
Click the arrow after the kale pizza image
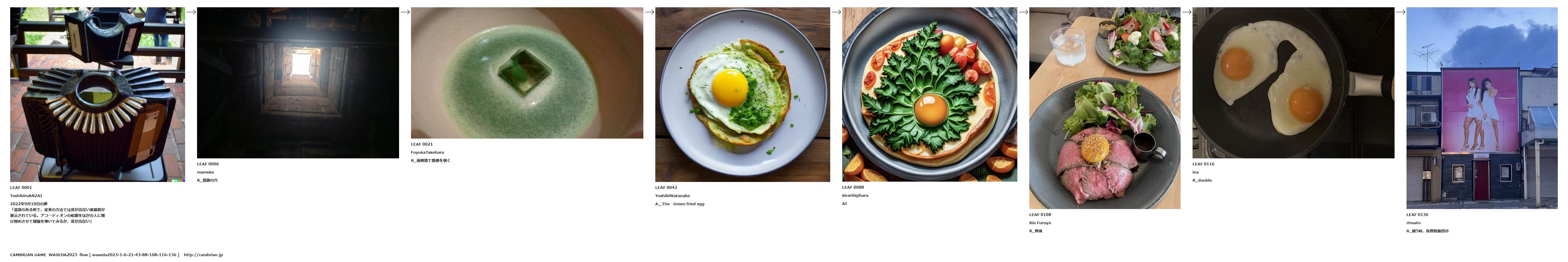(1023, 12)
